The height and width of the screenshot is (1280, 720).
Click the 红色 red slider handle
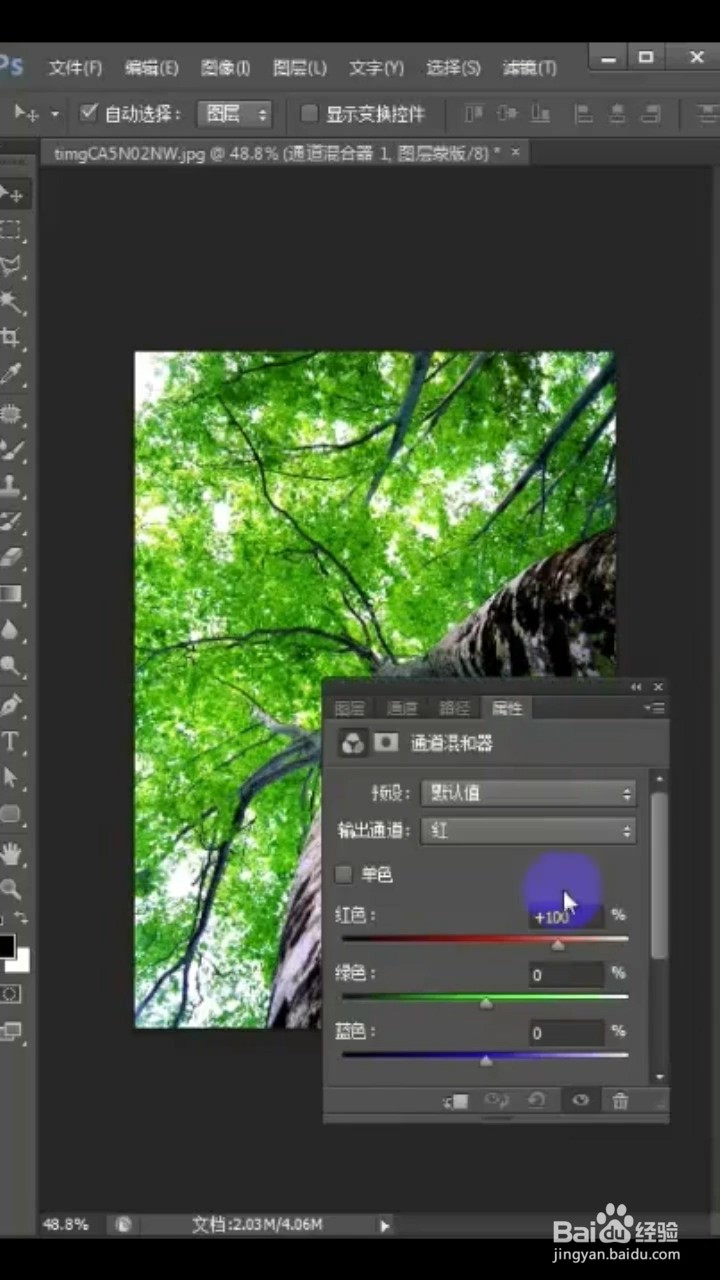(558, 945)
